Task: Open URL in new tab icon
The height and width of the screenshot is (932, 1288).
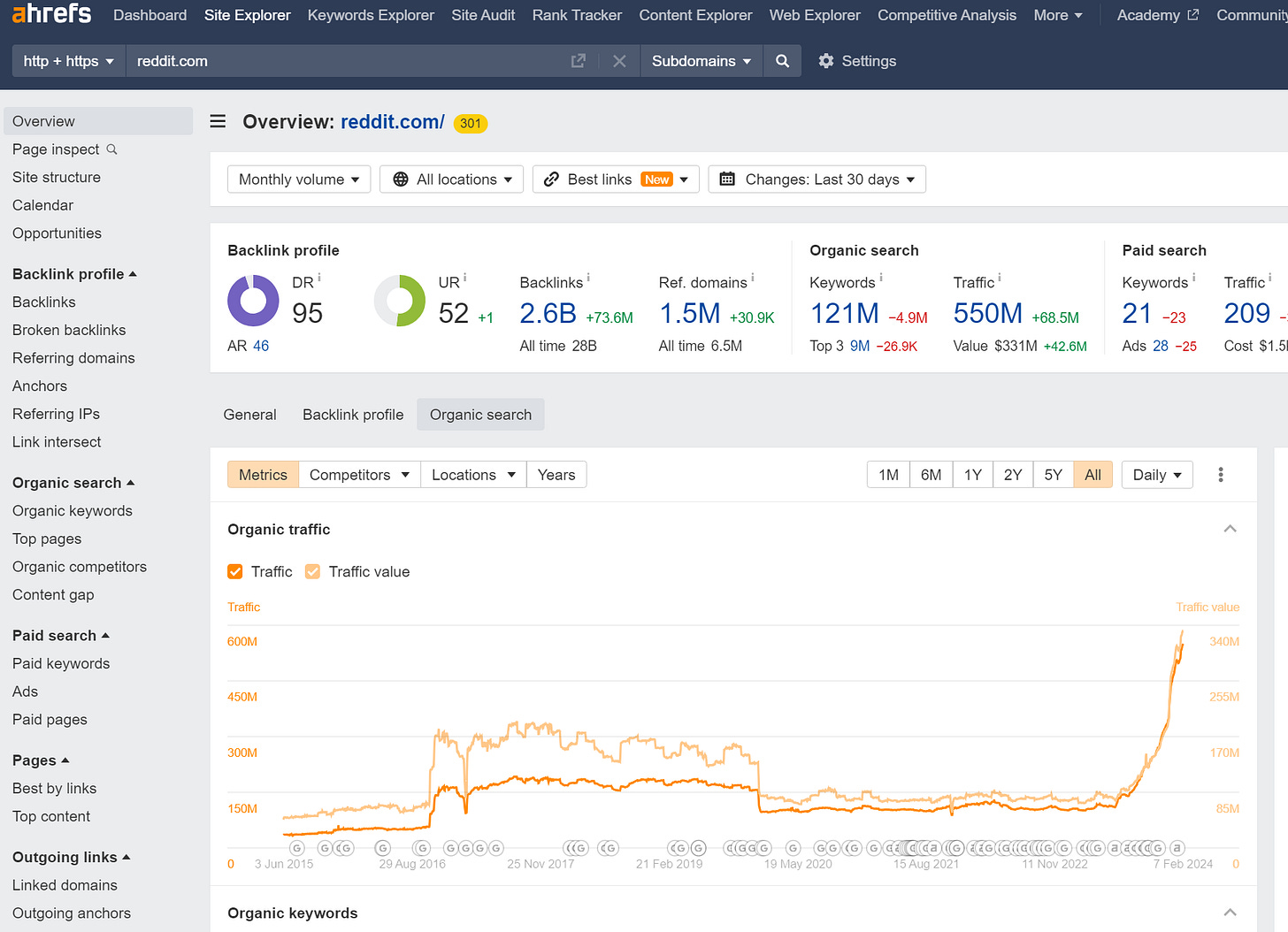Action: point(579,61)
